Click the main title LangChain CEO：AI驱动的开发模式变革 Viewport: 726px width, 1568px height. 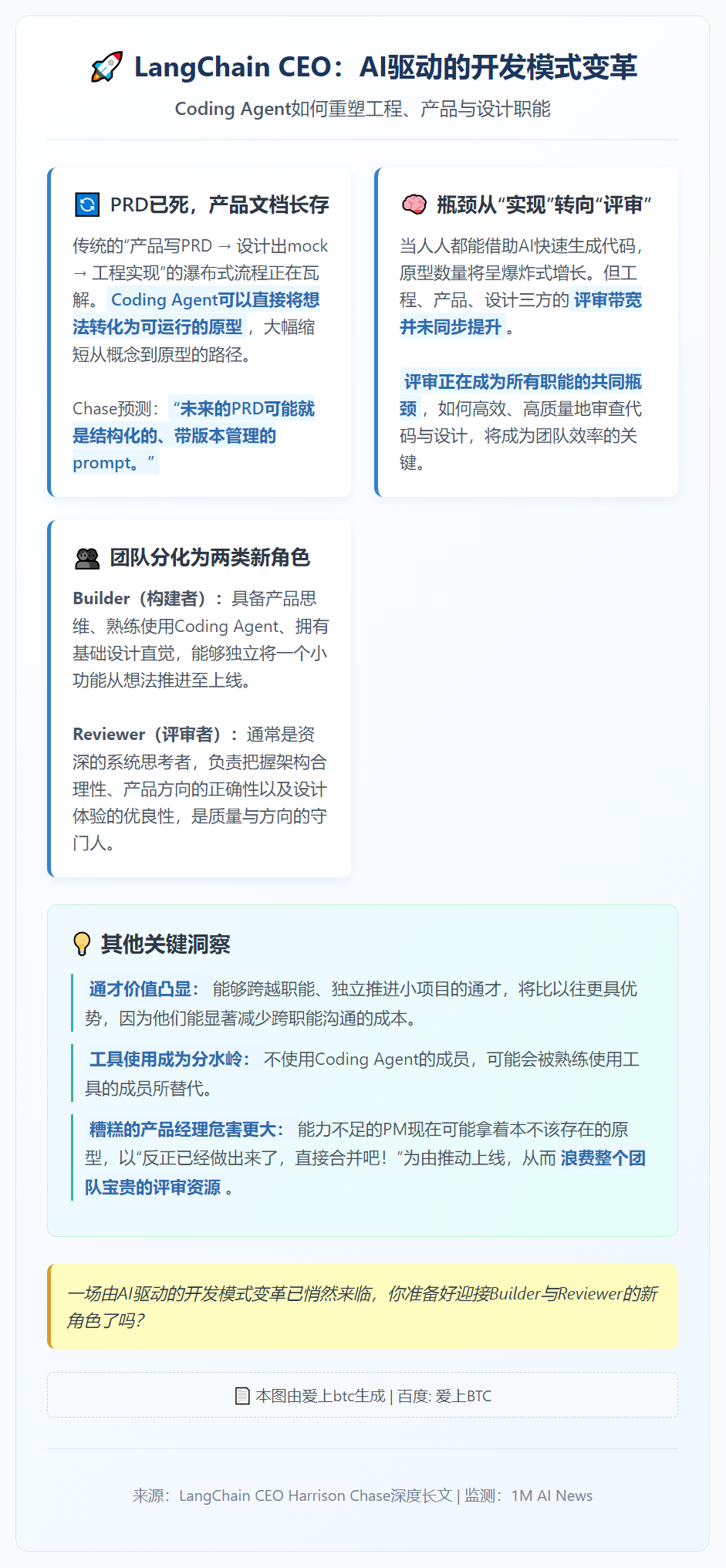pyautogui.click(x=386, y=67)
